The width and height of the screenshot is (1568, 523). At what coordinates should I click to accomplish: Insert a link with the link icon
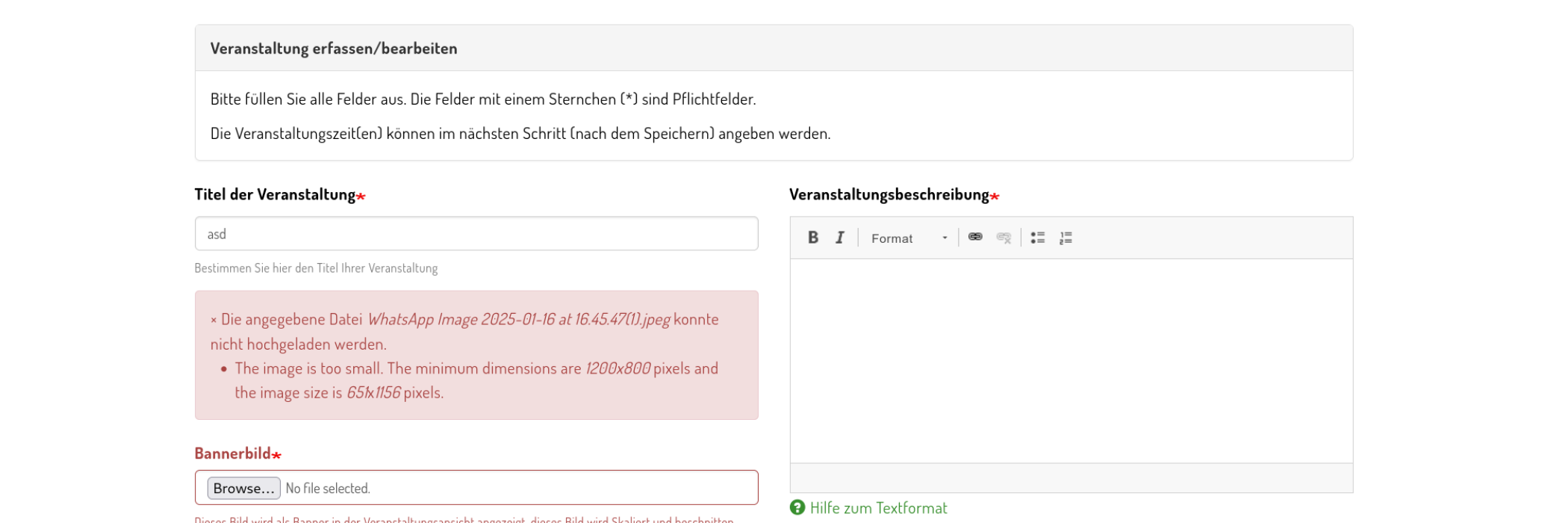tap(975, 238)
